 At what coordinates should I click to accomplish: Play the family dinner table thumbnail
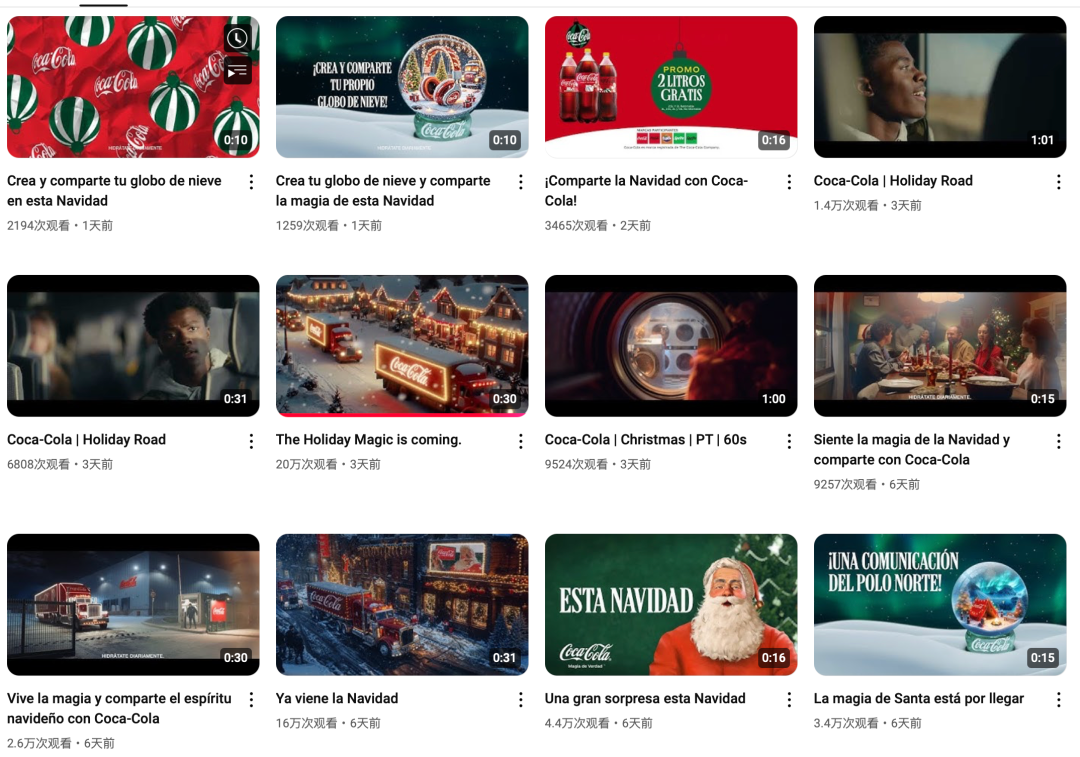click(x=940, y=346)
